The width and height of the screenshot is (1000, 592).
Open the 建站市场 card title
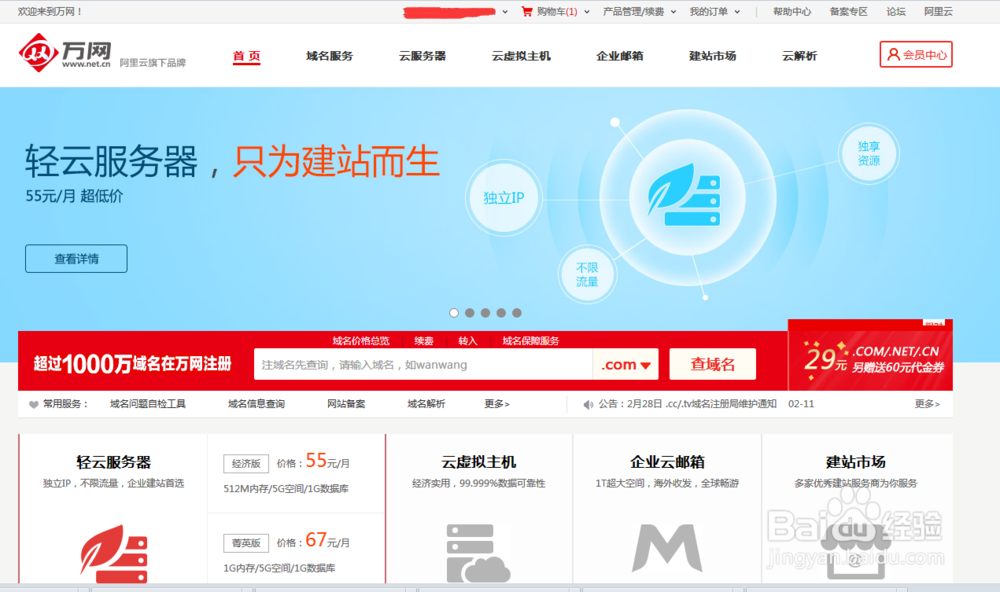[x=855, y=462]
